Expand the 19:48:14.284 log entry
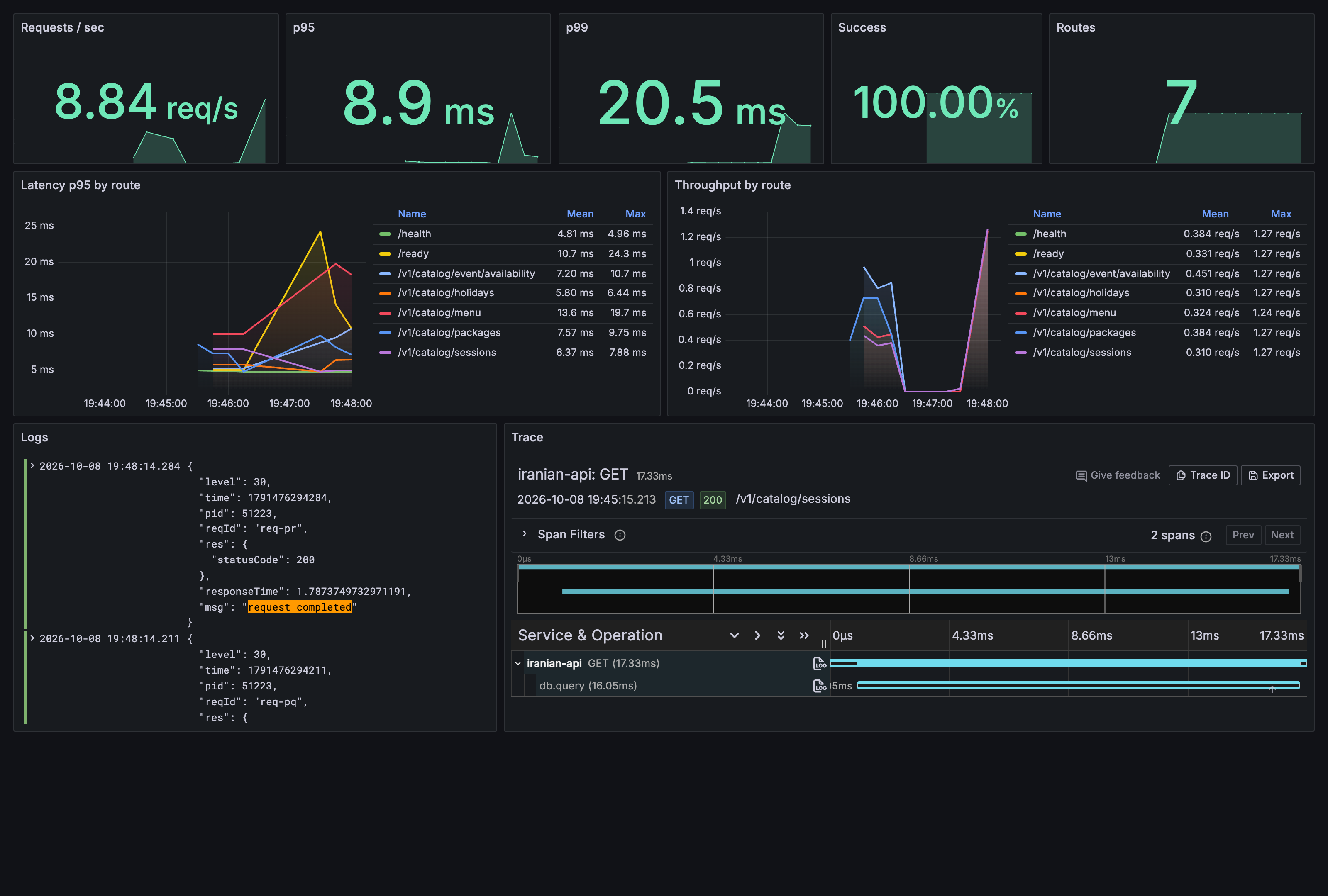 coord(32,465)
